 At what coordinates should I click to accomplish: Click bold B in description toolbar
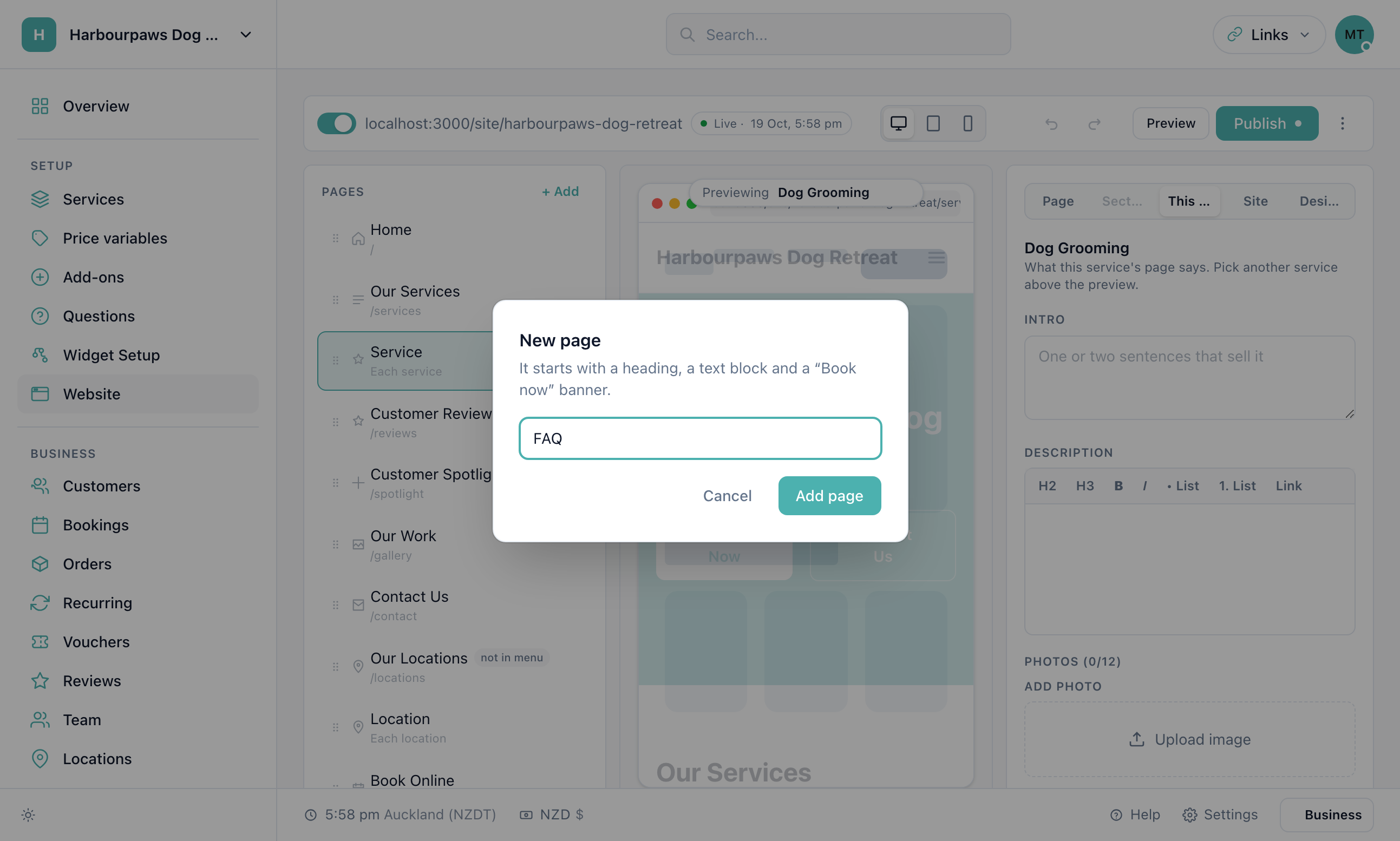tap(1118, 486)
